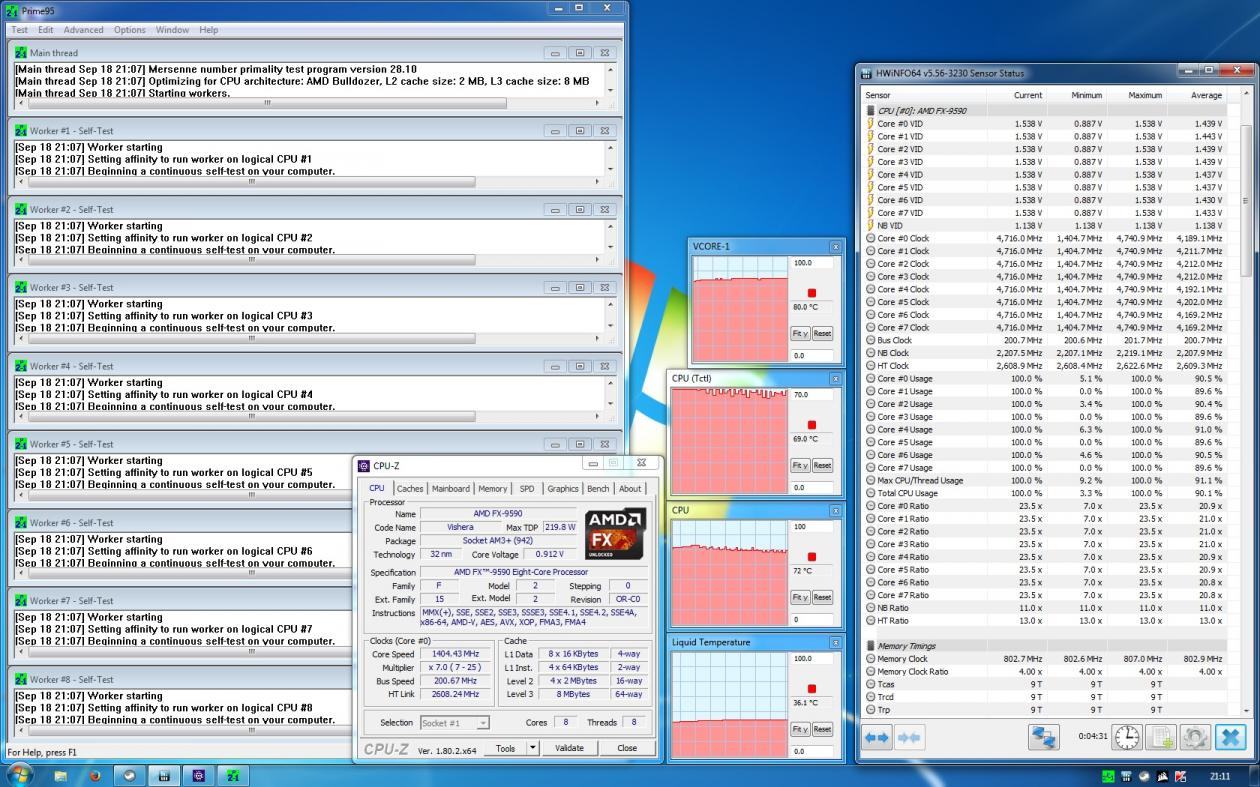Click Validate in CPU-Z

click(569, 748)
